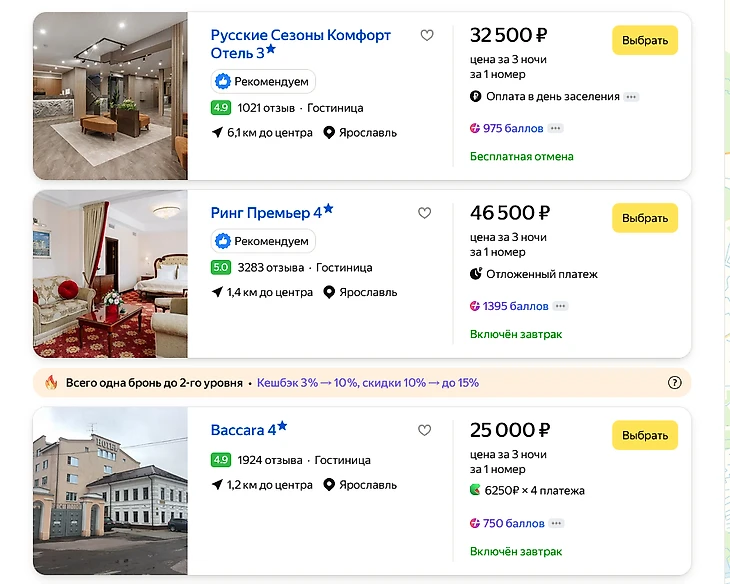The width and height of the screenshot is (730, 584).
Task: Save Baccara 4 with the heart icon
Action: 424,431
